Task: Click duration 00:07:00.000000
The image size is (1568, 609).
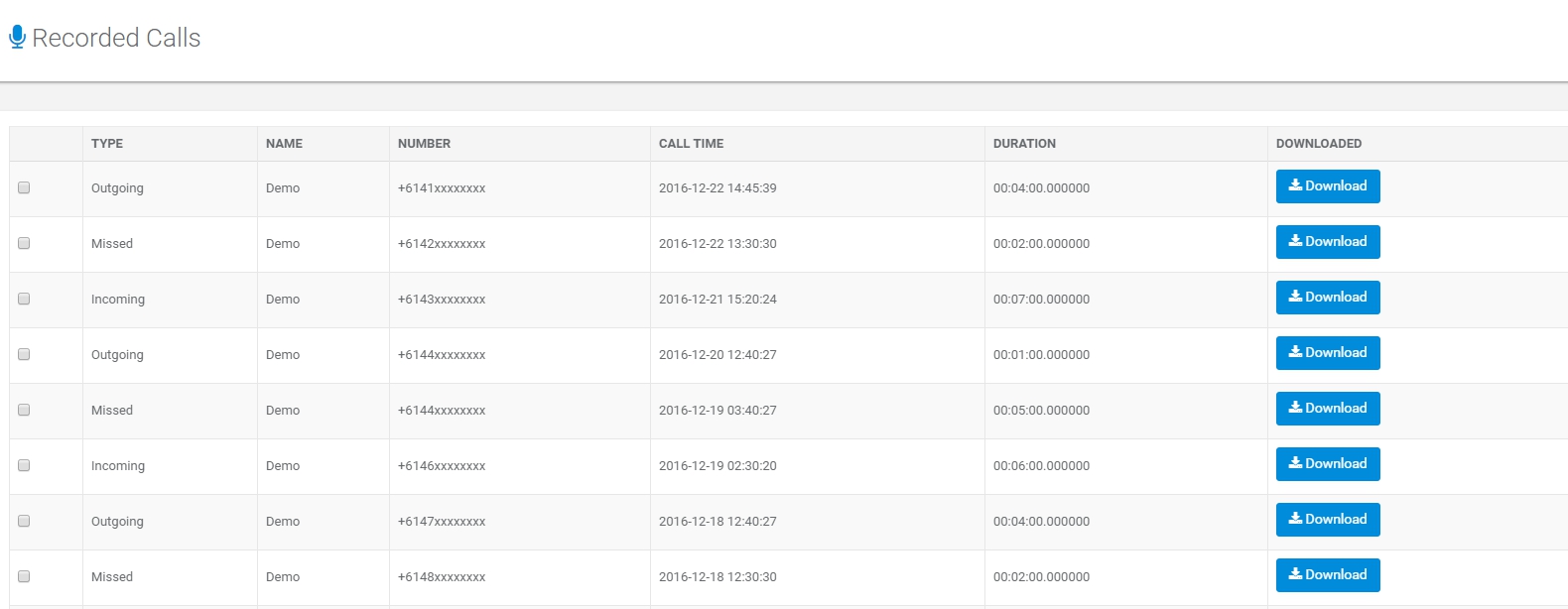Action: tap(1041, 300)
